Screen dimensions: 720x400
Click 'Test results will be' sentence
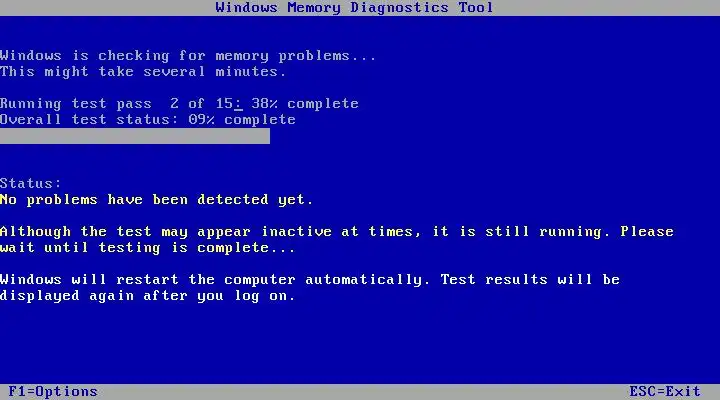tap(530, 280)
